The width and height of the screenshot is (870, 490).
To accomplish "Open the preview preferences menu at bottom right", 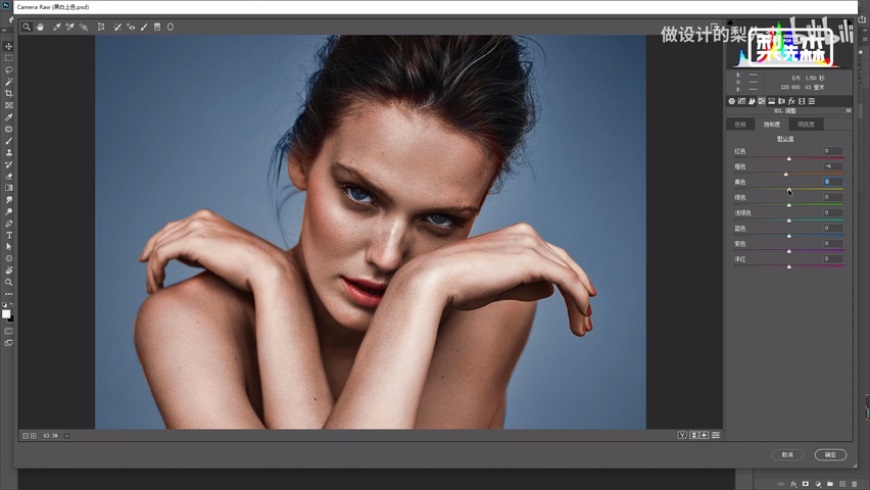I will 715,436.
